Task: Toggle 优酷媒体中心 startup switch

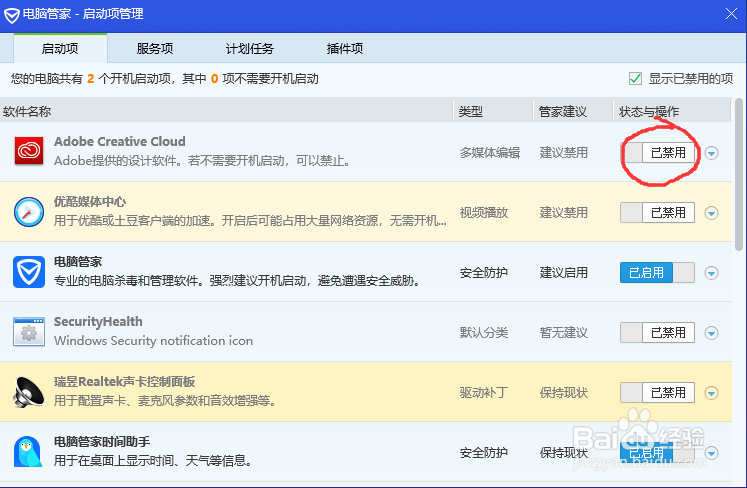Action: click(x=657, y=213)
